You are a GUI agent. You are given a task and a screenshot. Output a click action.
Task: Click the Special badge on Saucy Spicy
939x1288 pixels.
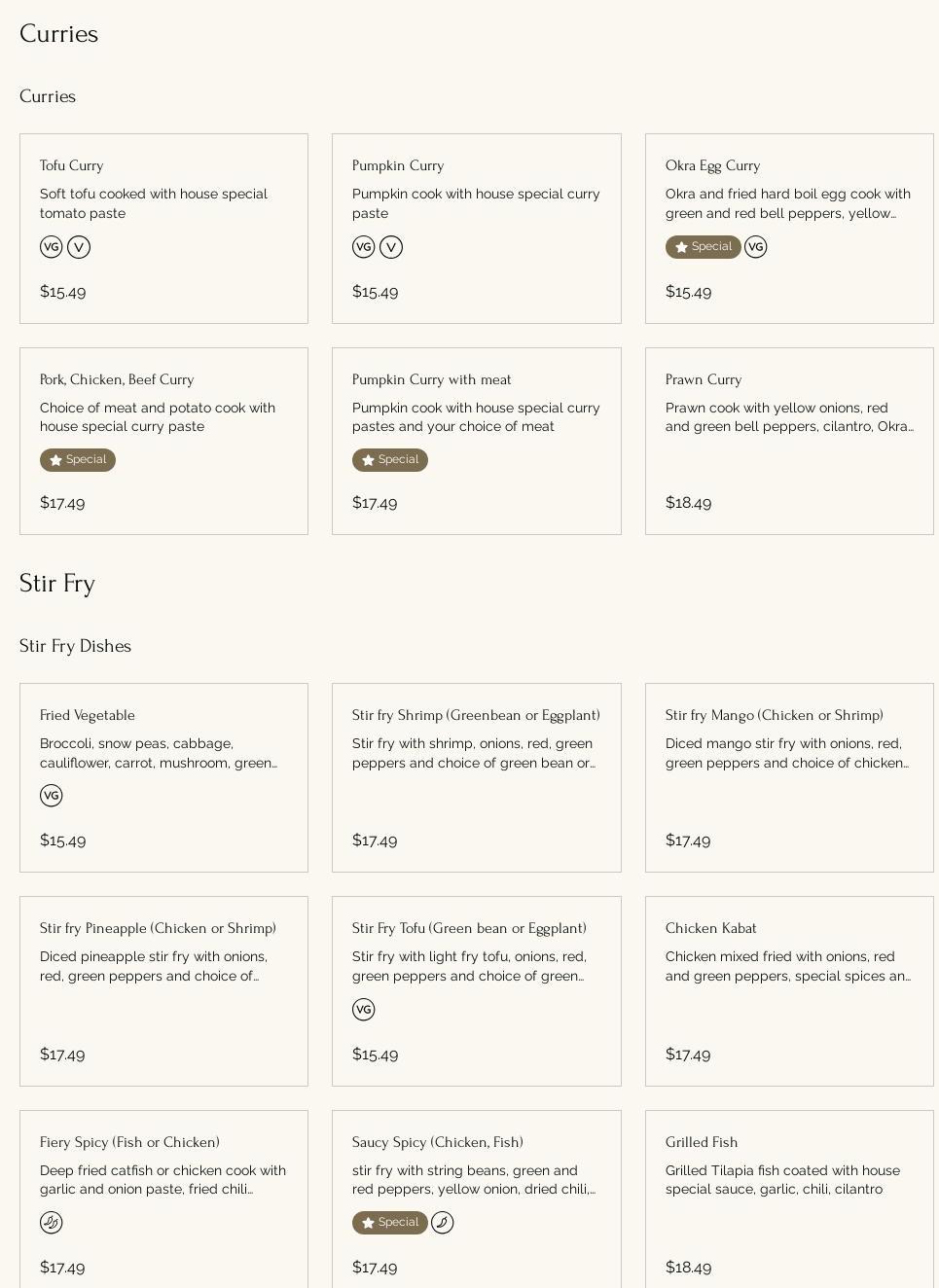pyautogui.click(x=390, y=1223)
